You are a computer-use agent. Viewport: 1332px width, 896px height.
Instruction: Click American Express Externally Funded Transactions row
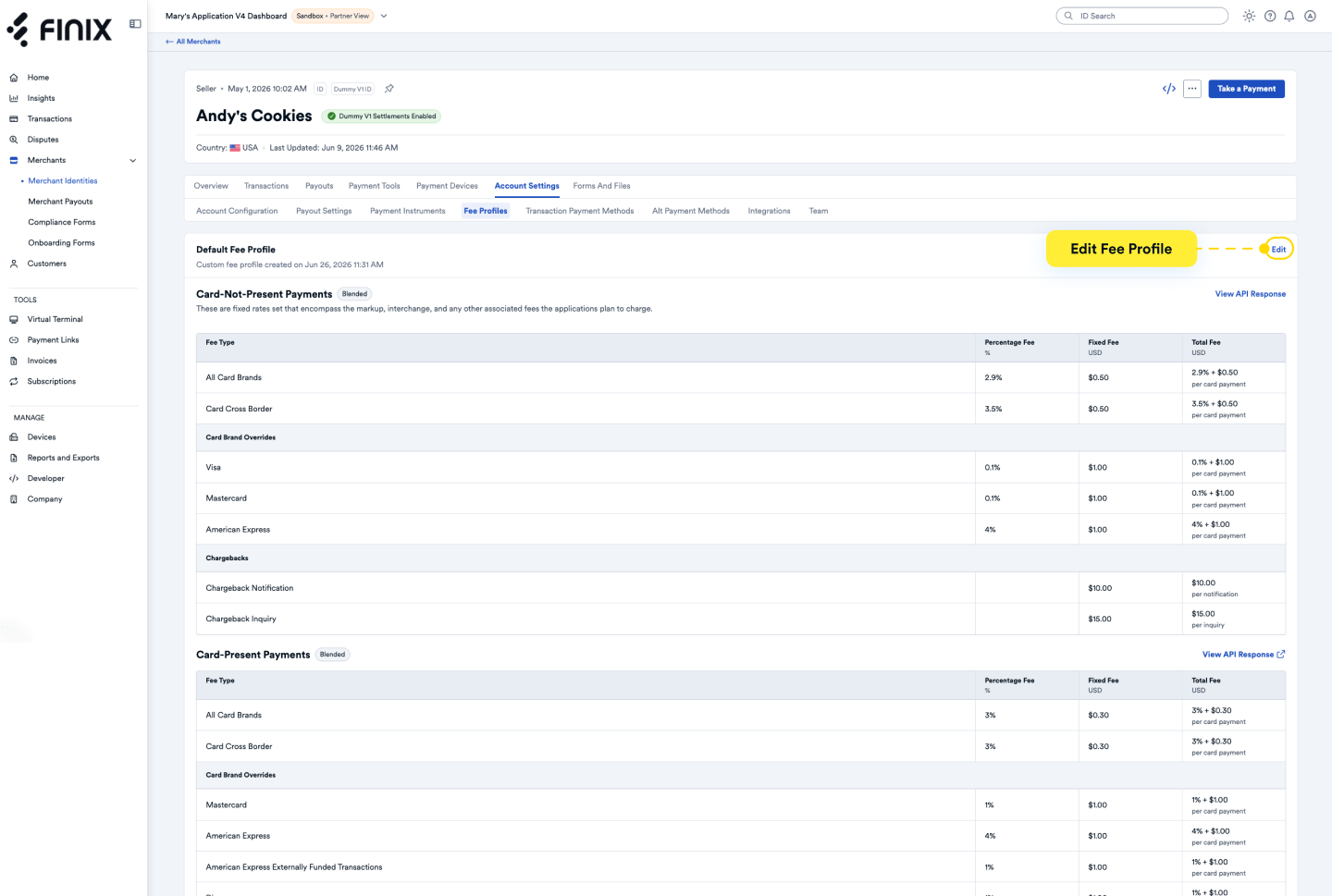tap(741, 867)
